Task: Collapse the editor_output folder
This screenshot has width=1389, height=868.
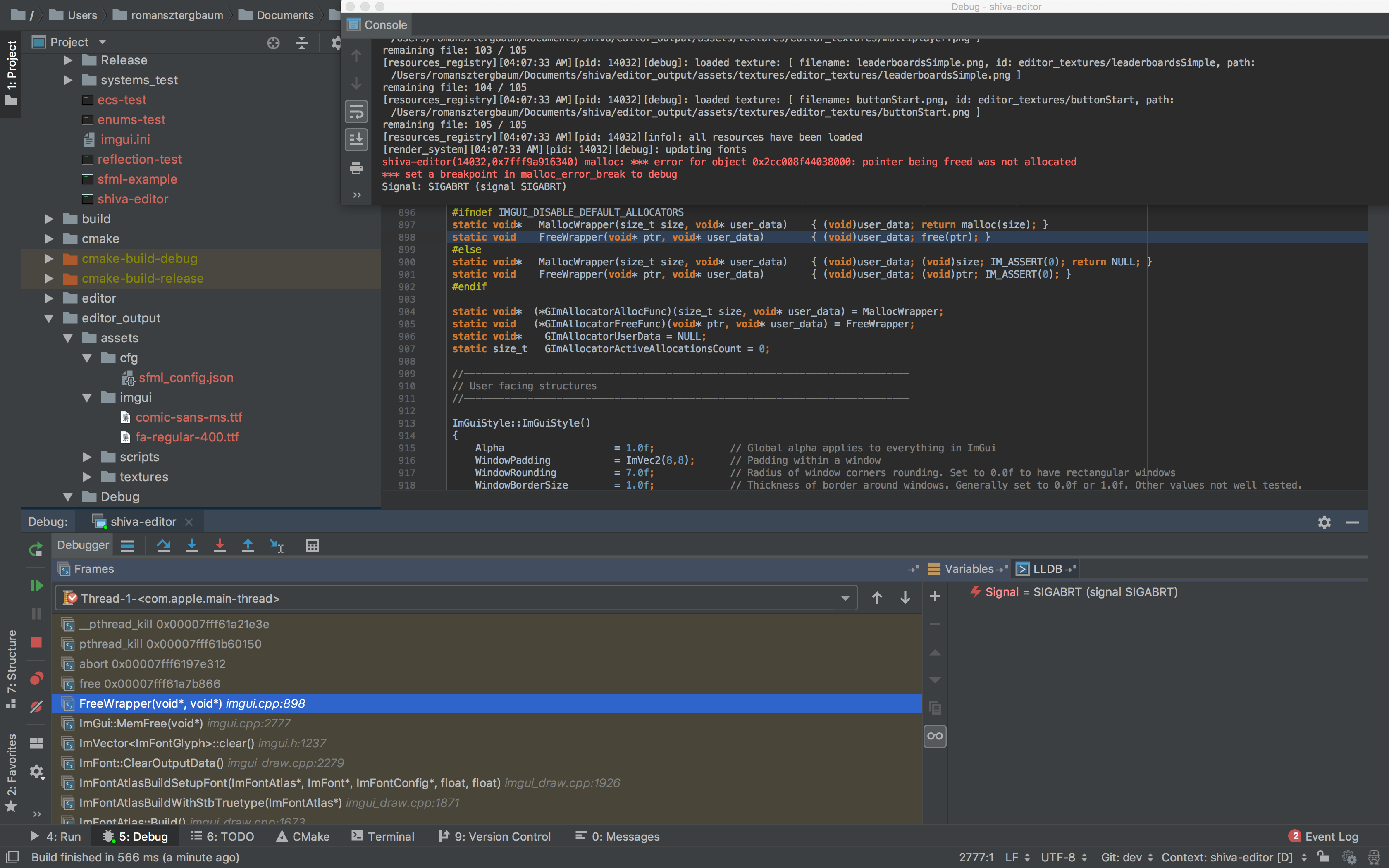Action: point(49,318)
